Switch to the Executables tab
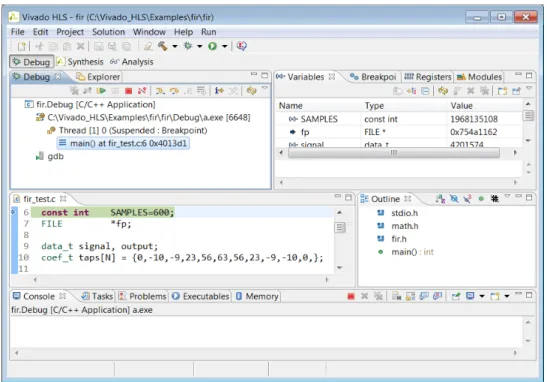 (x=201, y=297)
